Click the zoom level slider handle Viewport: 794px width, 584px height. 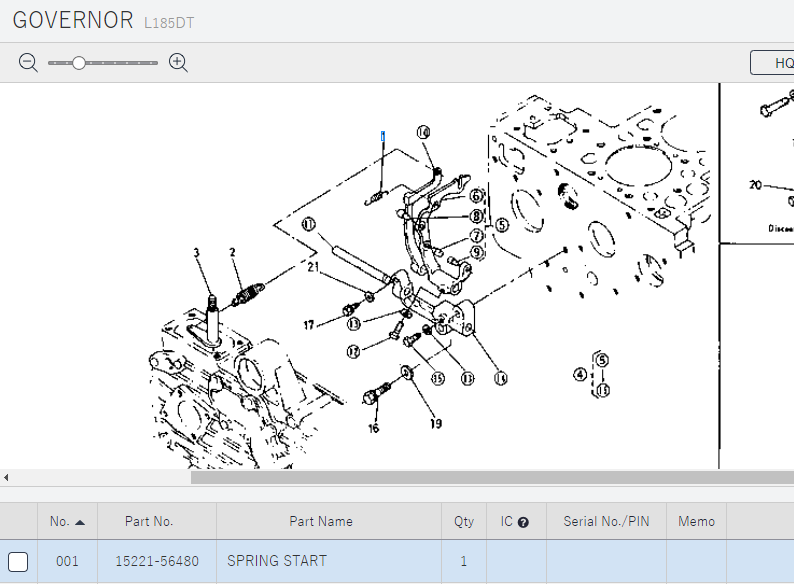point(78,62)
